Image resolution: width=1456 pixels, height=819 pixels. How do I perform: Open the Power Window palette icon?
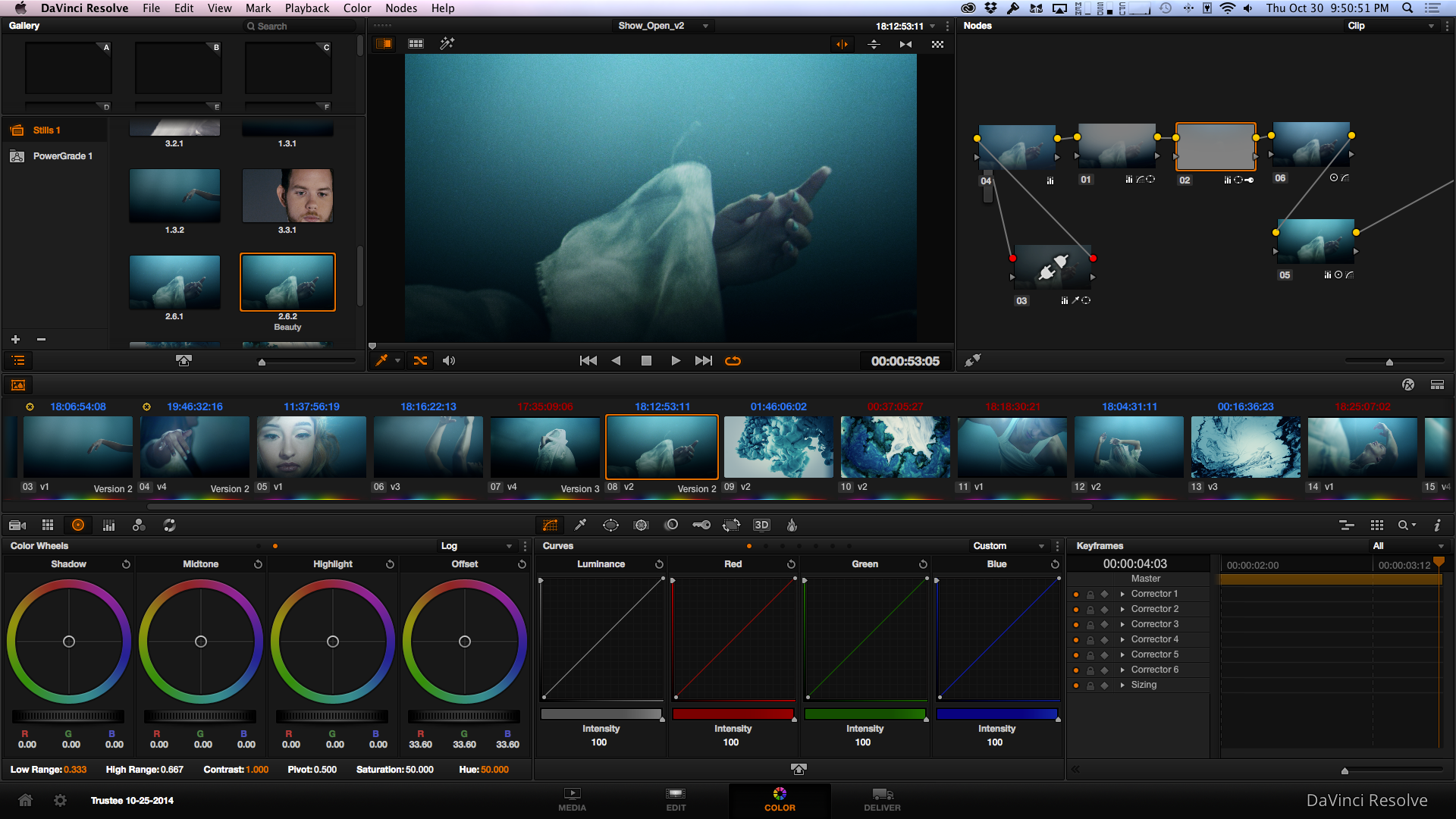pos(610,525)
